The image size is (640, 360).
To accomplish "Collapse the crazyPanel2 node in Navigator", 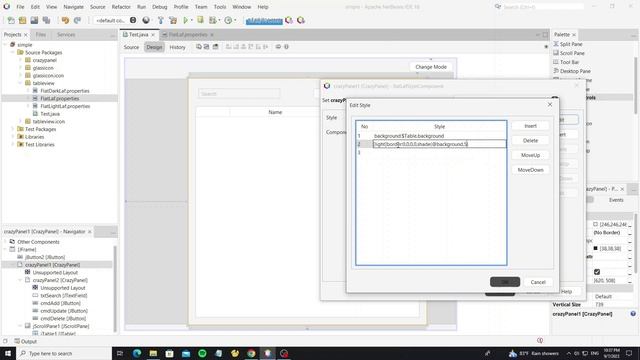I will click(x=20, y=280).
